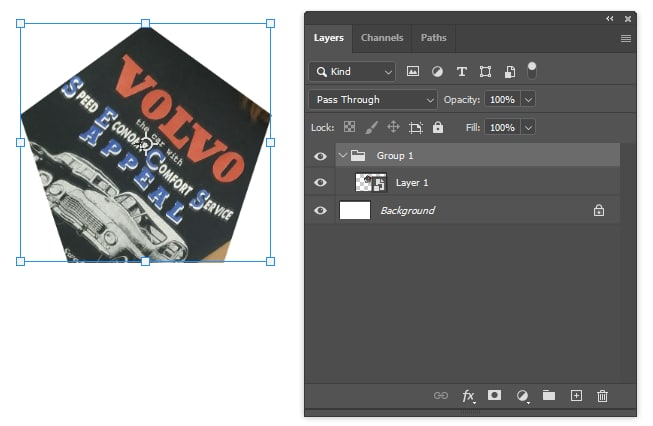Create a new group folder icon
653x426 pixels.
coord(549,395)
